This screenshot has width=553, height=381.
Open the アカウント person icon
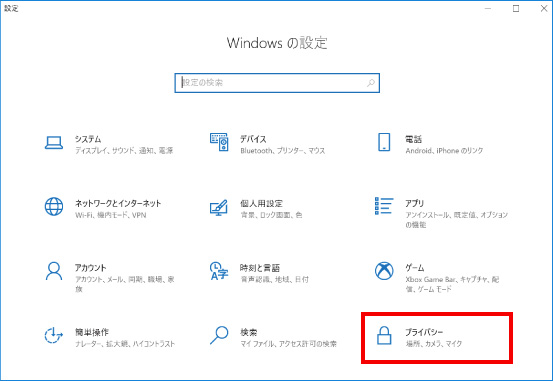pos(54,271)
